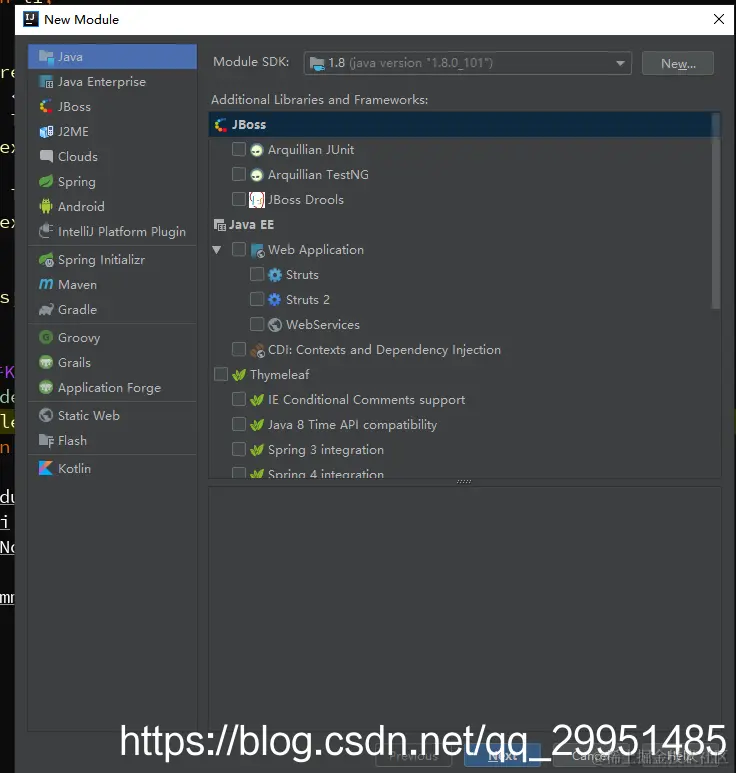
Task: Close the New Module dialog
Action: 719,19
